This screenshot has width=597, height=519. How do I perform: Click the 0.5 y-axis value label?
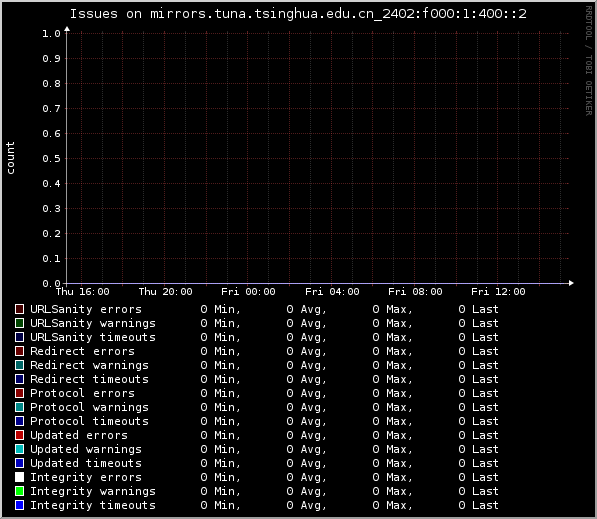pyautogui.click(x=51, y=158)
